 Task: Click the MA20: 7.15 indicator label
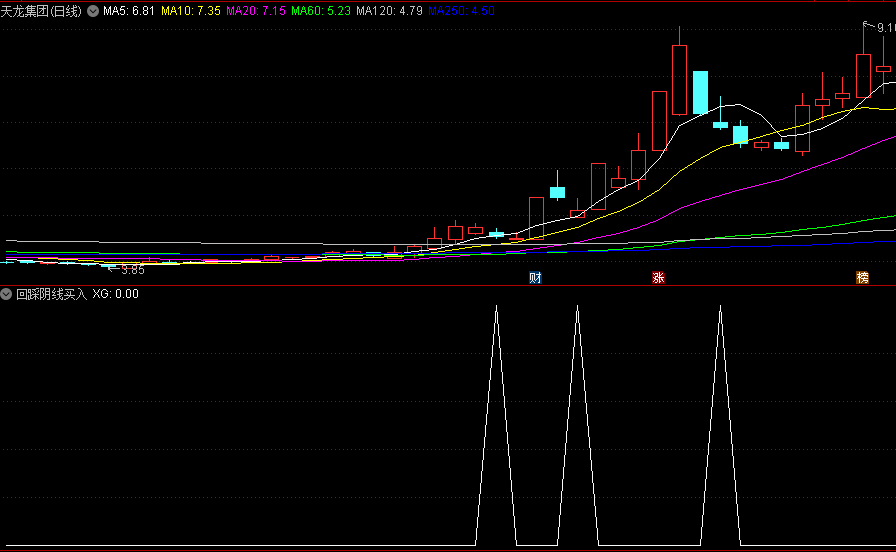click(256, 11)
